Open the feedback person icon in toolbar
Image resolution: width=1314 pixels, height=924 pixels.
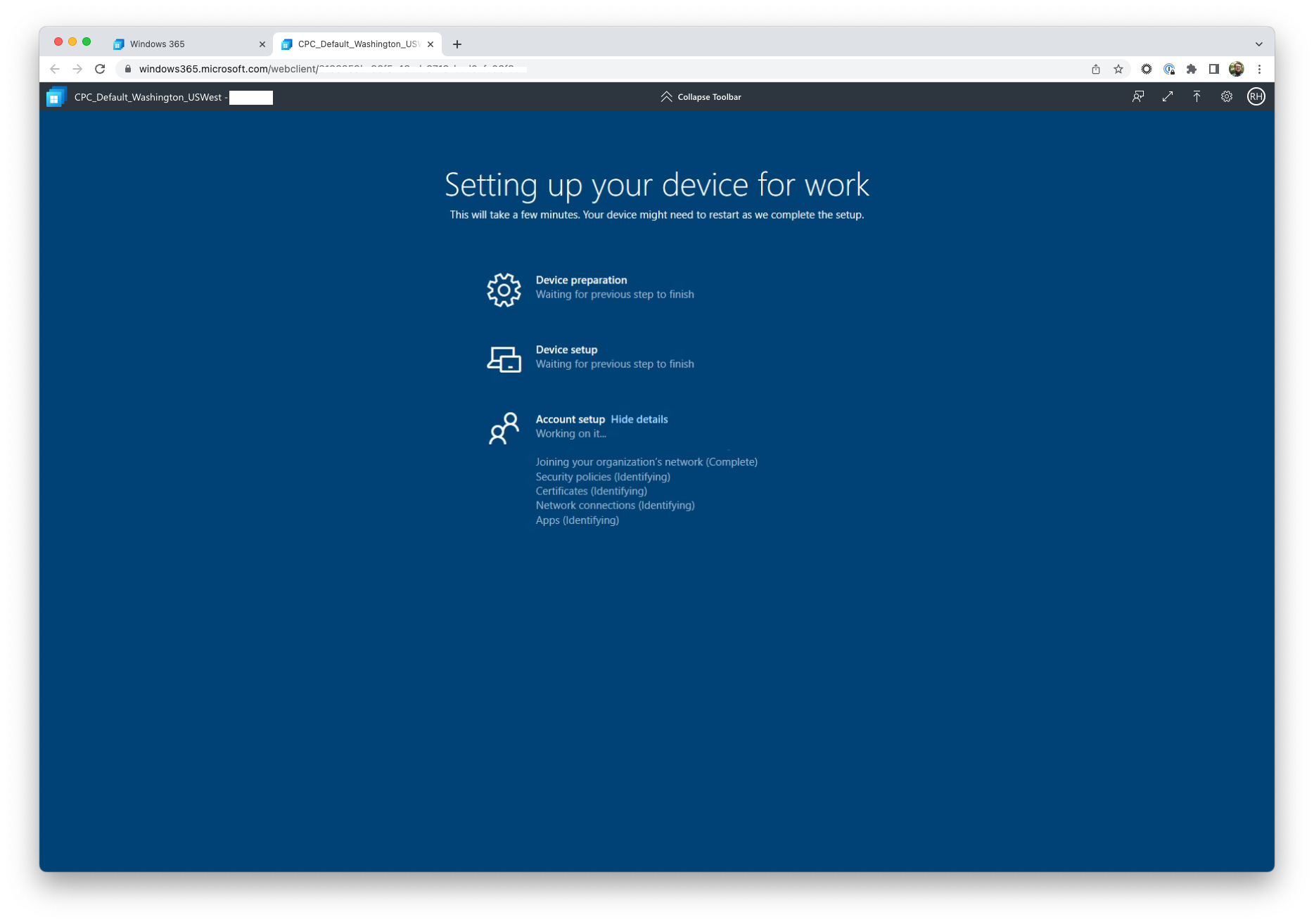(x=1138, y=97)
